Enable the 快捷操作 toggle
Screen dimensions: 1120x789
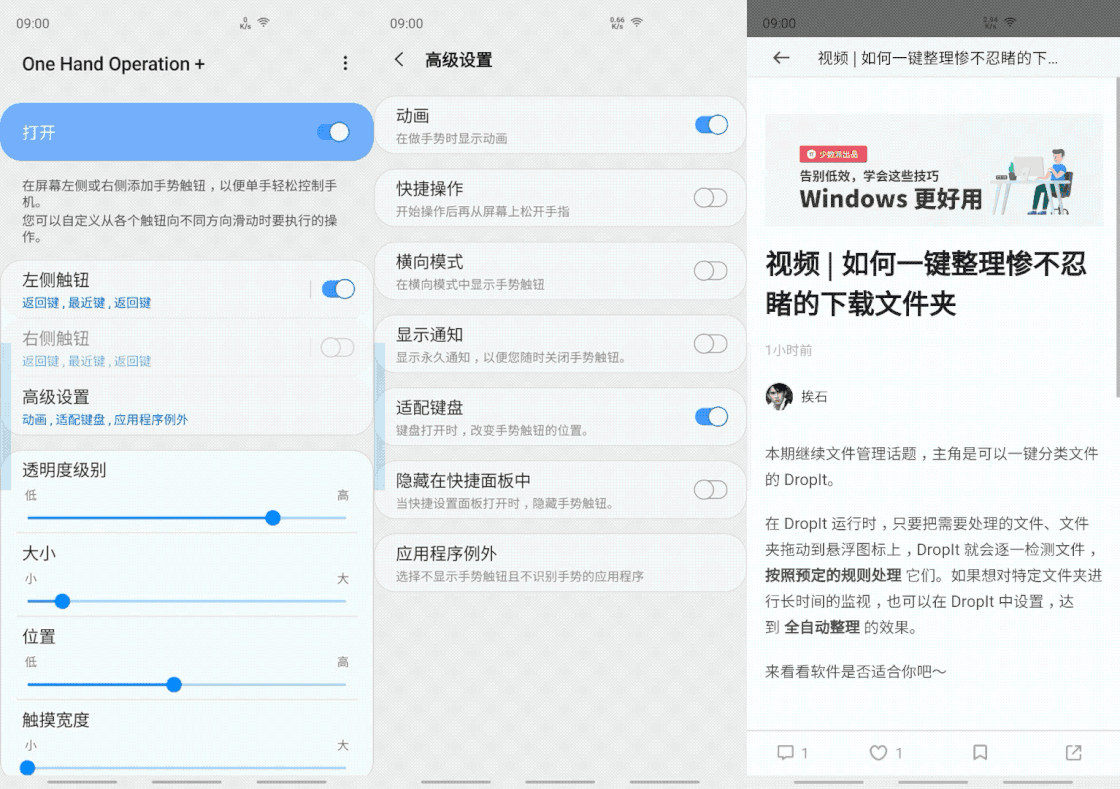[710, 198]
